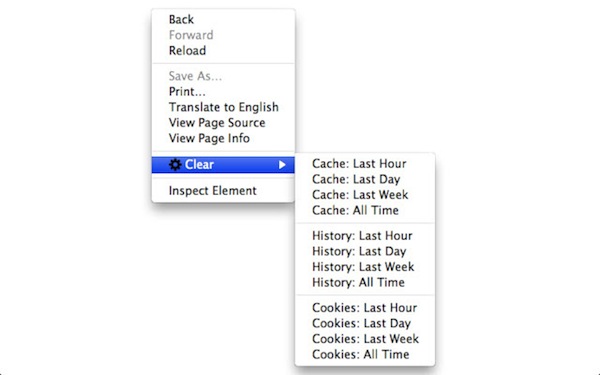The width and height of the screenshot is (600, 375).
Task: Choose Translate to English
Action: 223,107
